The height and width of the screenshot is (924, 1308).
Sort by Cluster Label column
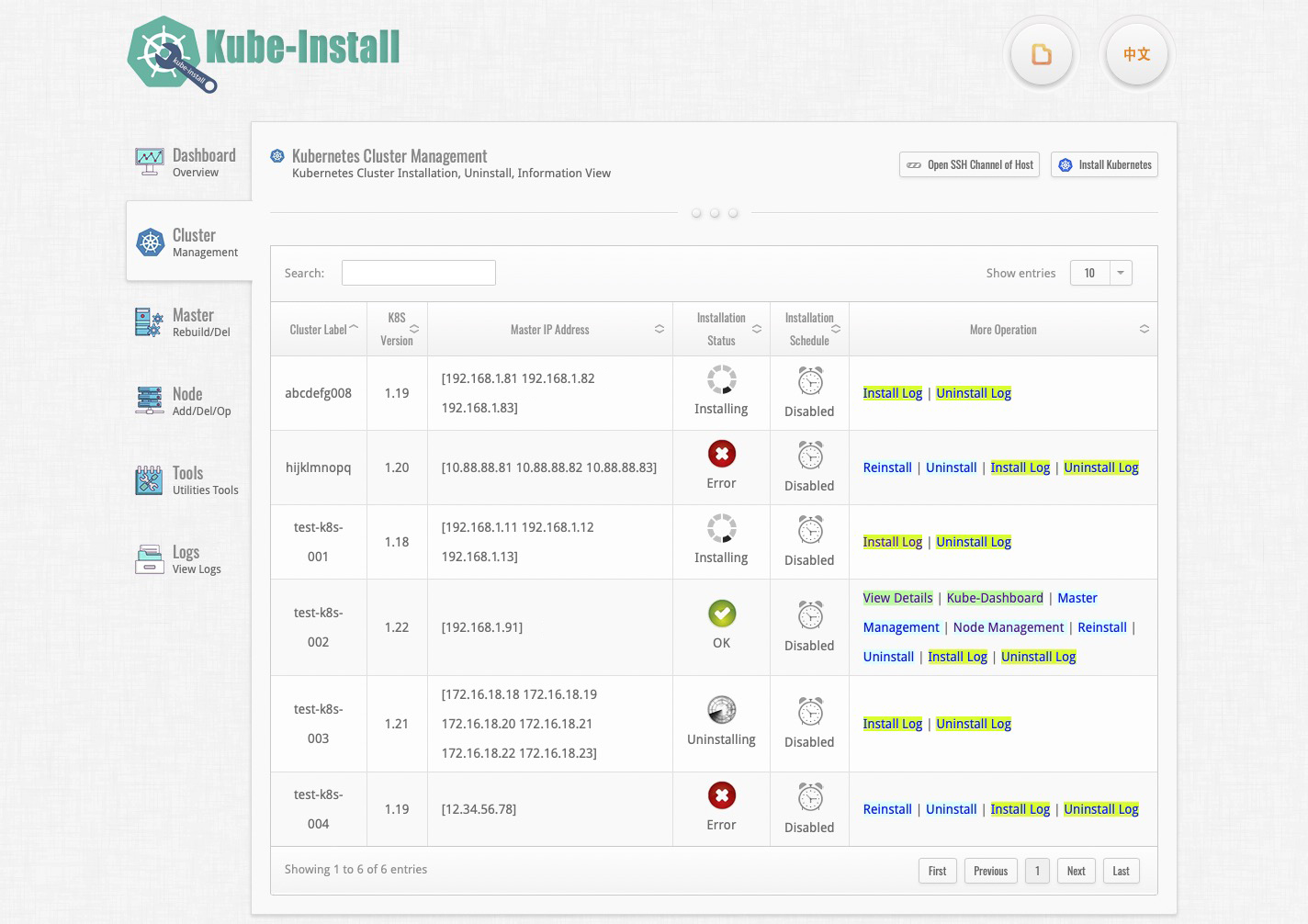[x=319, y=329]
